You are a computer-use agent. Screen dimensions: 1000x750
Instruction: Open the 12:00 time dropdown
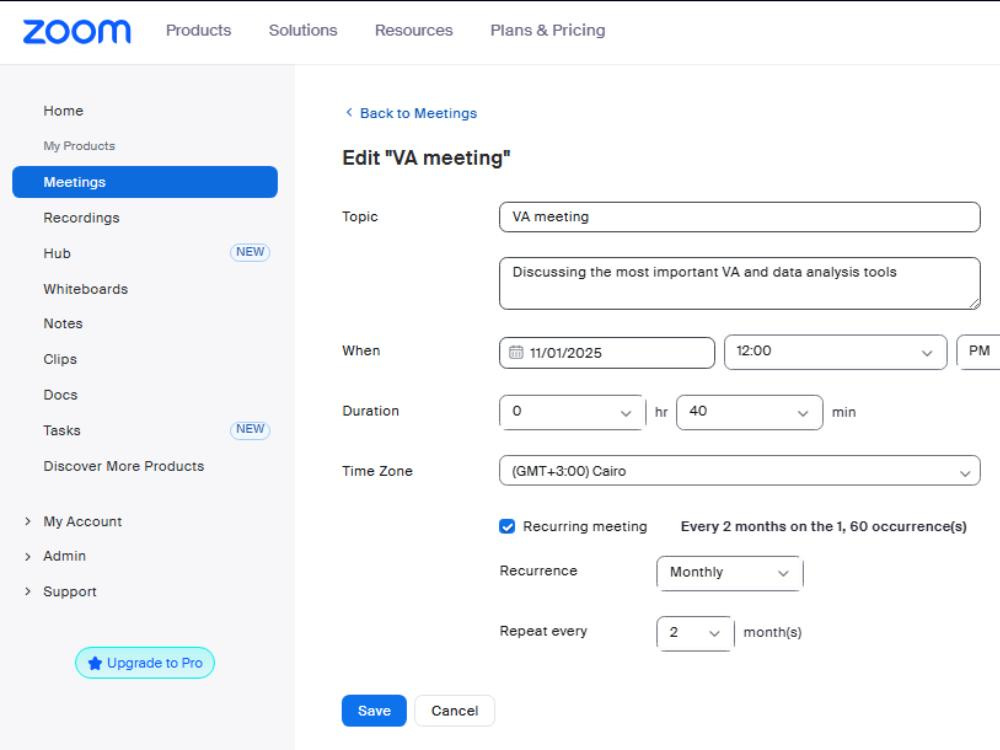835,351
